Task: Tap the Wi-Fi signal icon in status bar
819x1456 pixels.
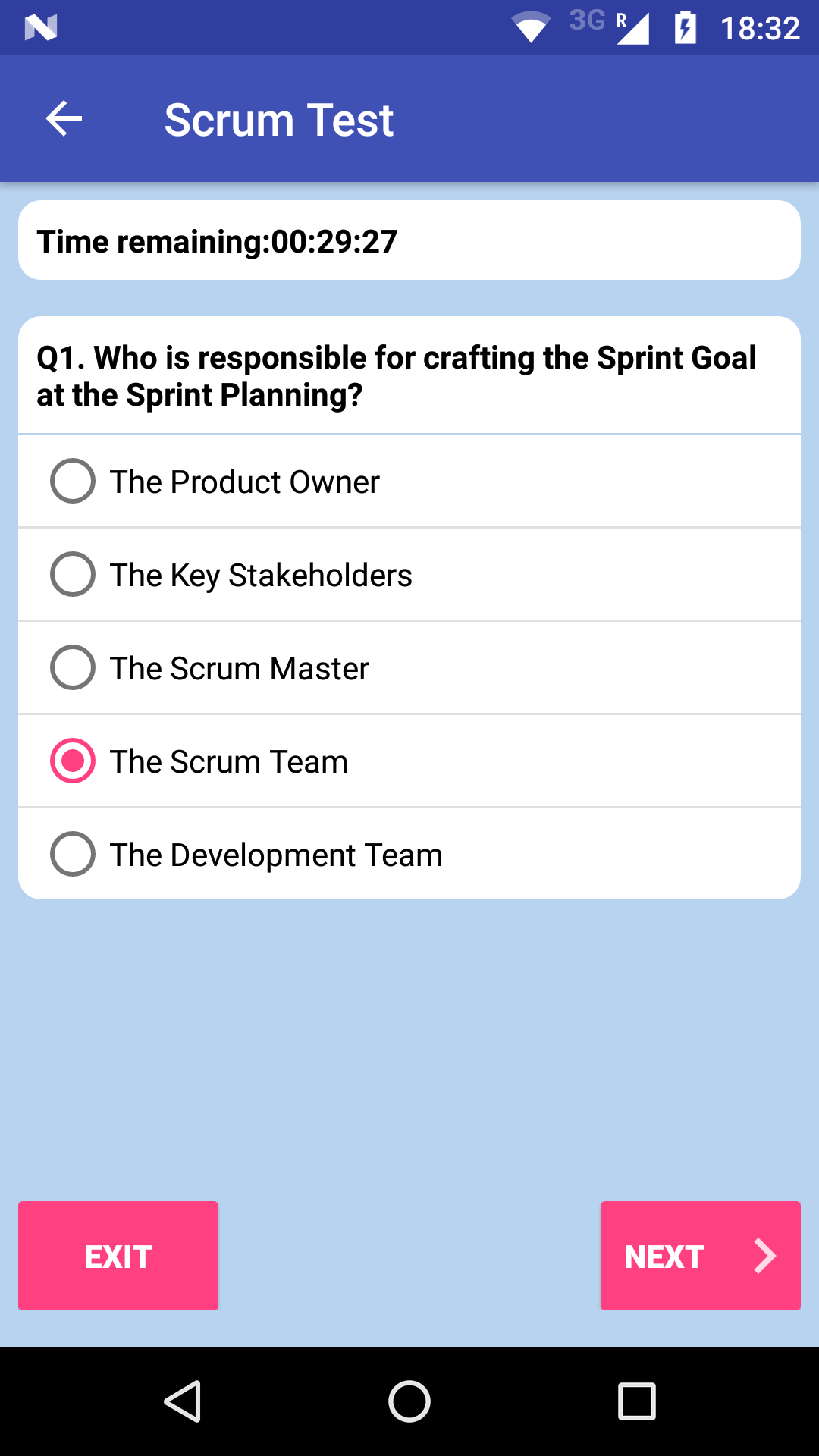Action: pyautogui.click(x=531, y=27)
